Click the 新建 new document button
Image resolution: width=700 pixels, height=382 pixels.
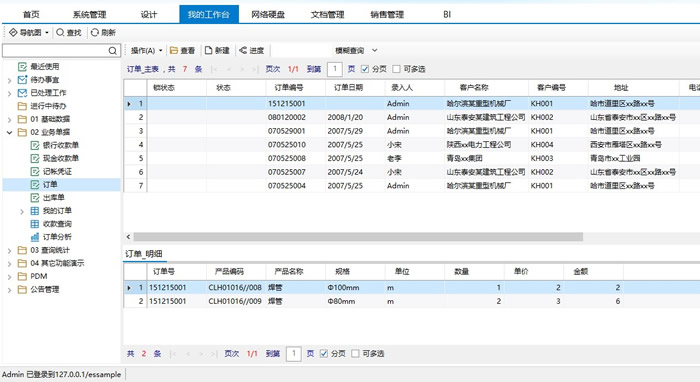(217, 50)
